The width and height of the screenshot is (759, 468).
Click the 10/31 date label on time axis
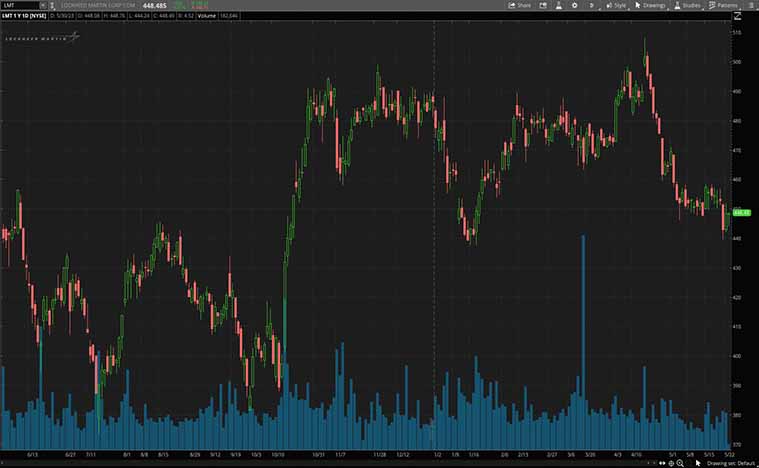(x=318, y=455)
